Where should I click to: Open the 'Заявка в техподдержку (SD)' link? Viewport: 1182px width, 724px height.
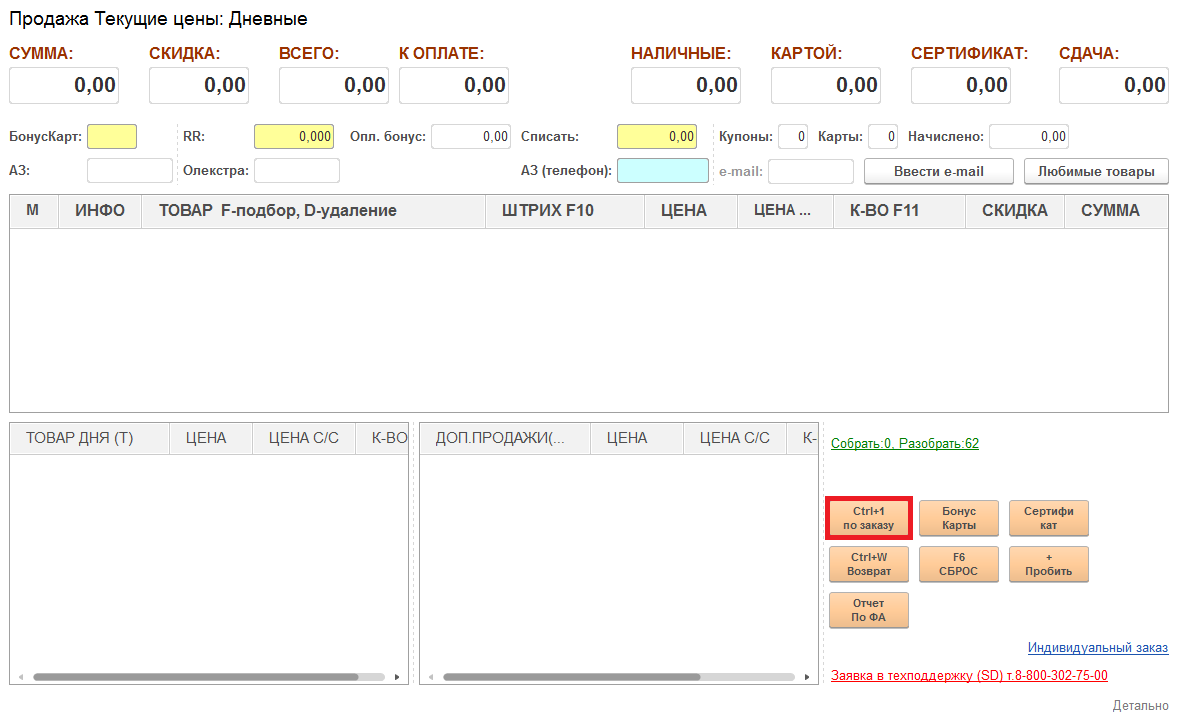pos(968,676)
